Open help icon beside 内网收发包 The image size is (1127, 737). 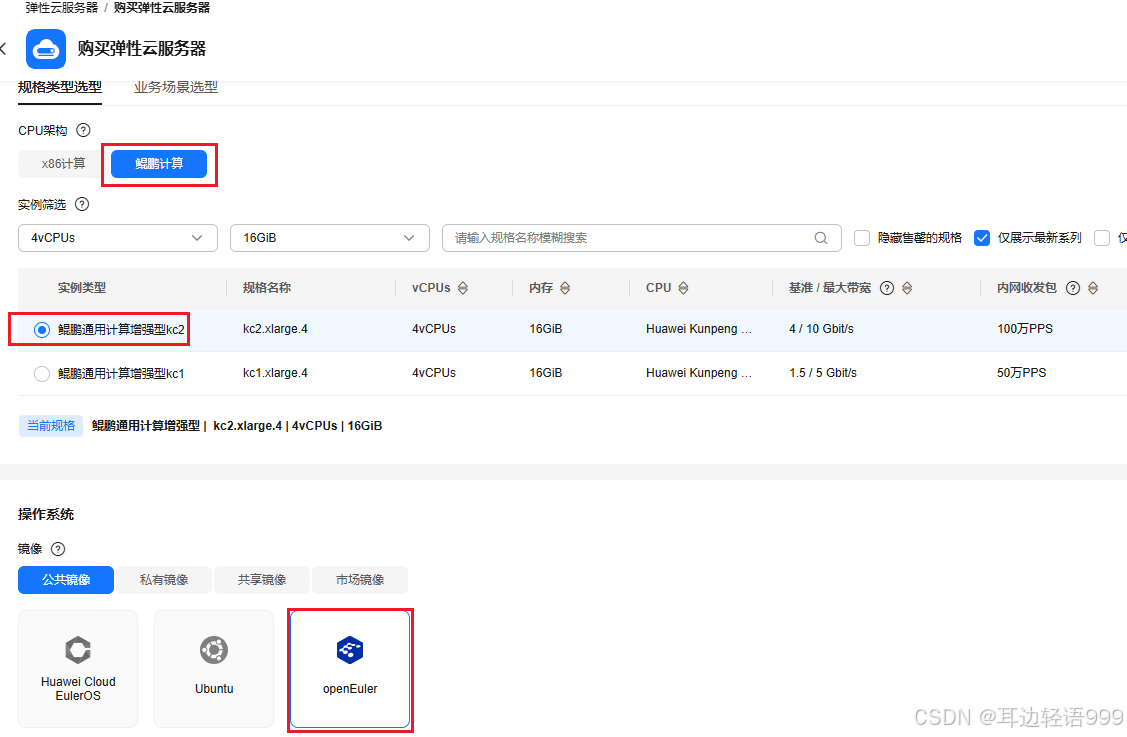(1072, 288)
